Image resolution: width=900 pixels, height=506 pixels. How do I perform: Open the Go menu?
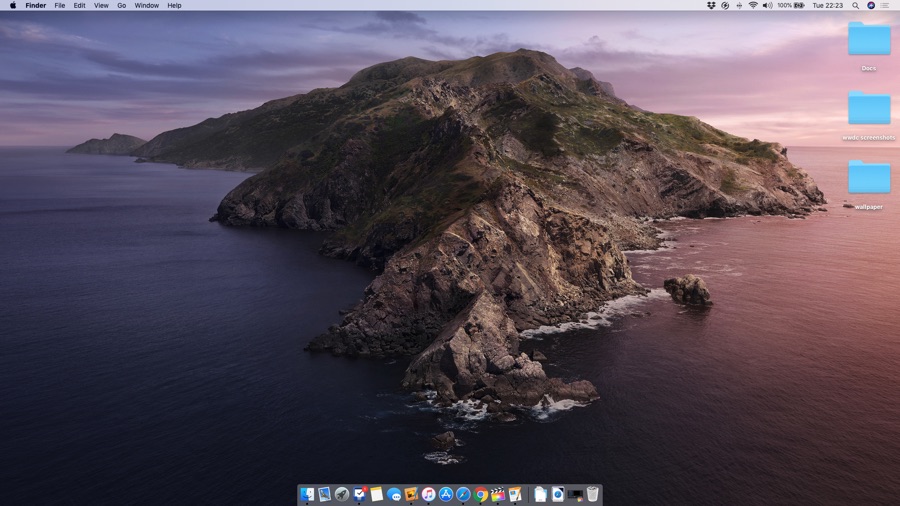pyautogui.click(x=122, y=5)
